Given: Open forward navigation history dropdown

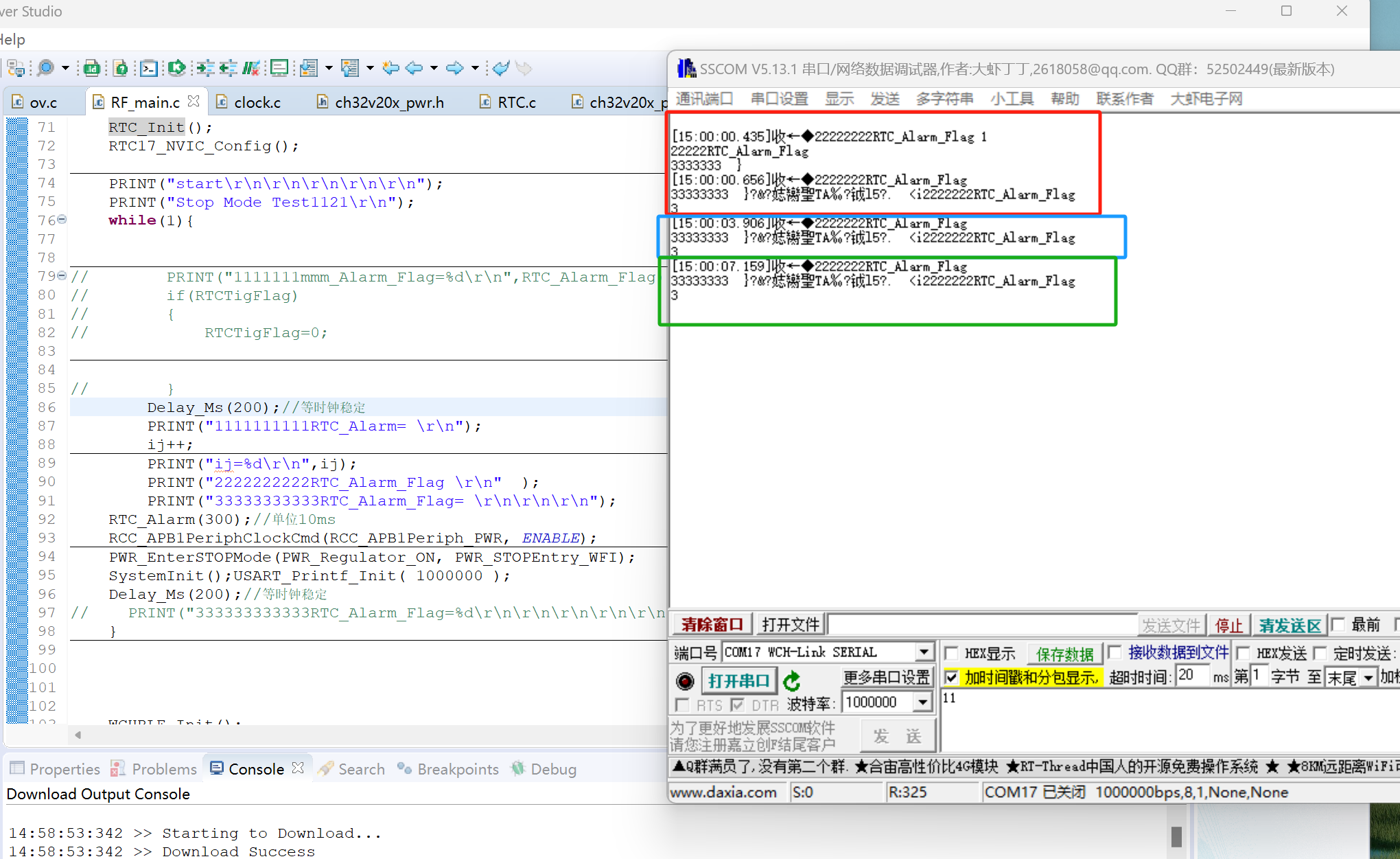Looking at the screenshot, I should (474, 68).
